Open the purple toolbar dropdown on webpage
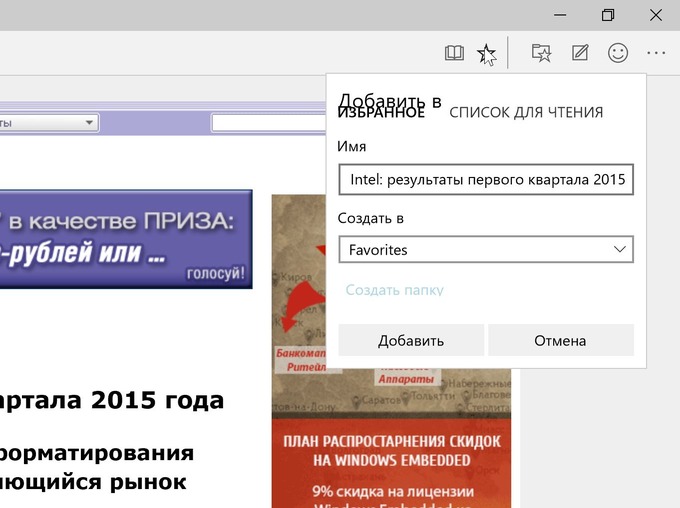680x508 pixels. (49, 123)
